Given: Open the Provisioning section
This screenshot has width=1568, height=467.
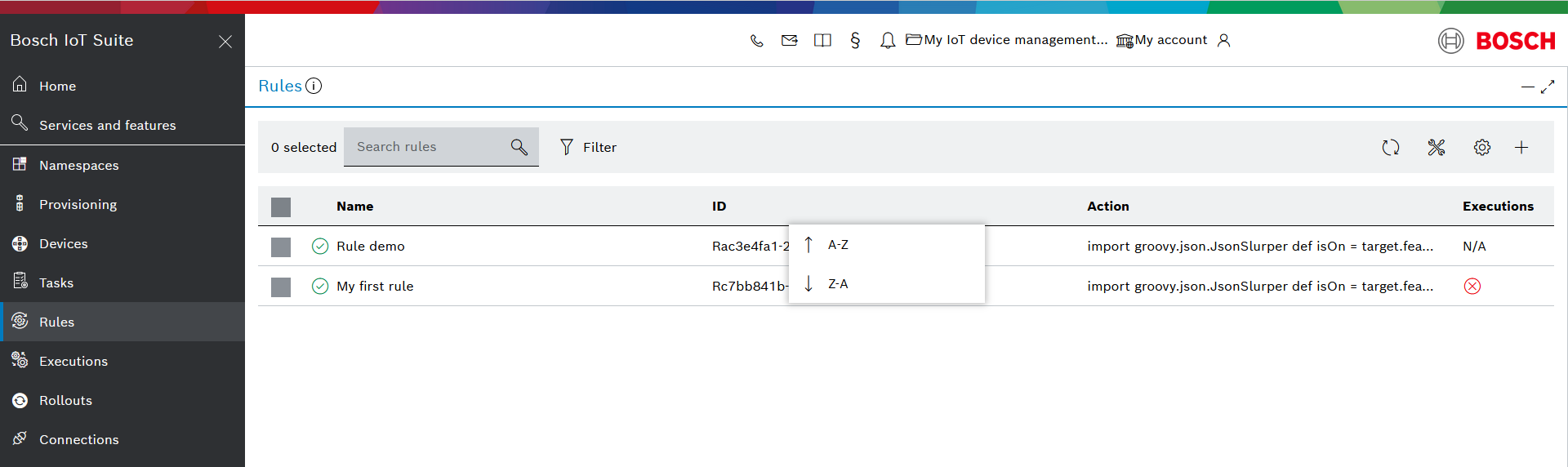Looking at the screenshot, I should 122,204.
